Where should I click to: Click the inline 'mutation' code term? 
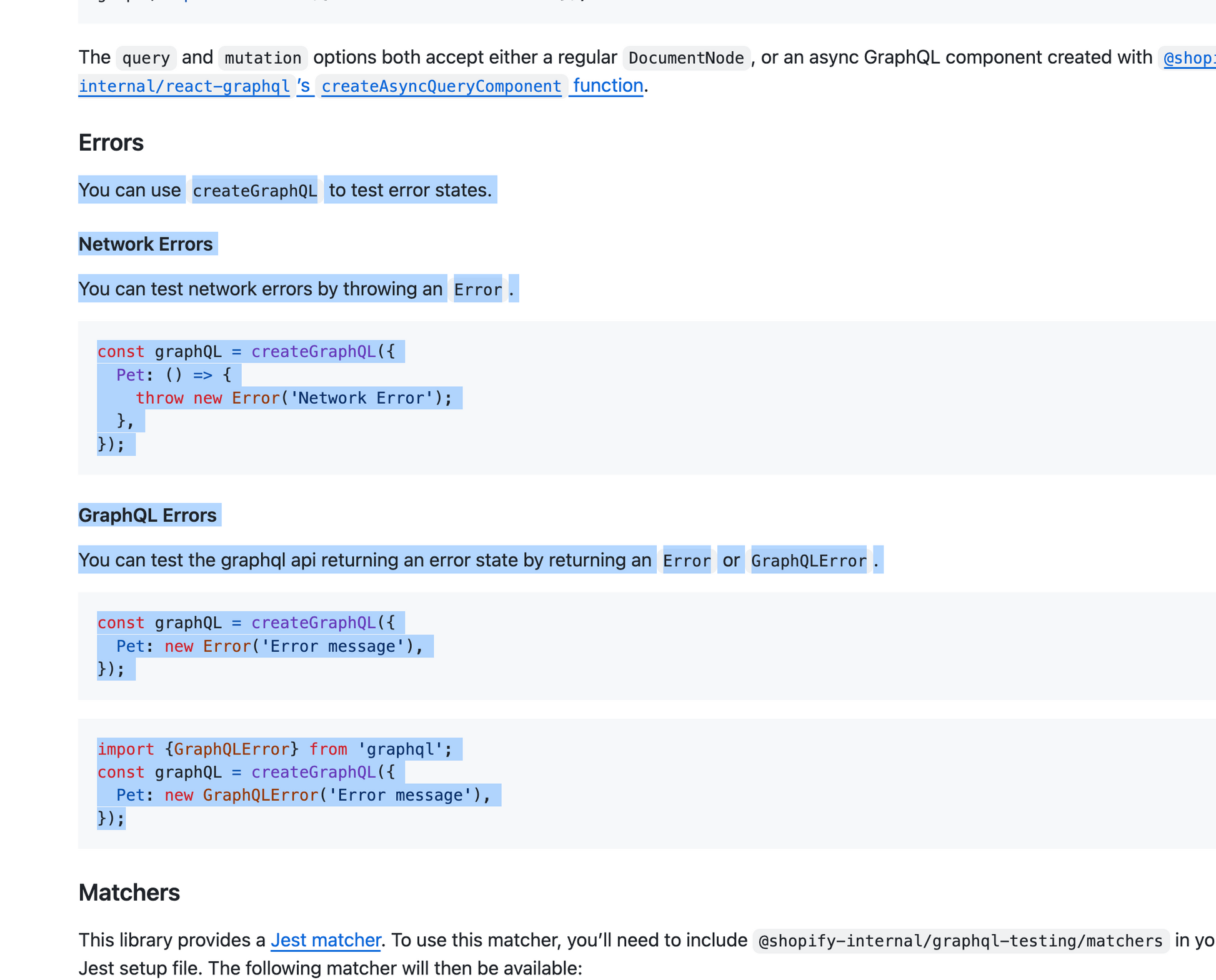(x=262, y=58)
